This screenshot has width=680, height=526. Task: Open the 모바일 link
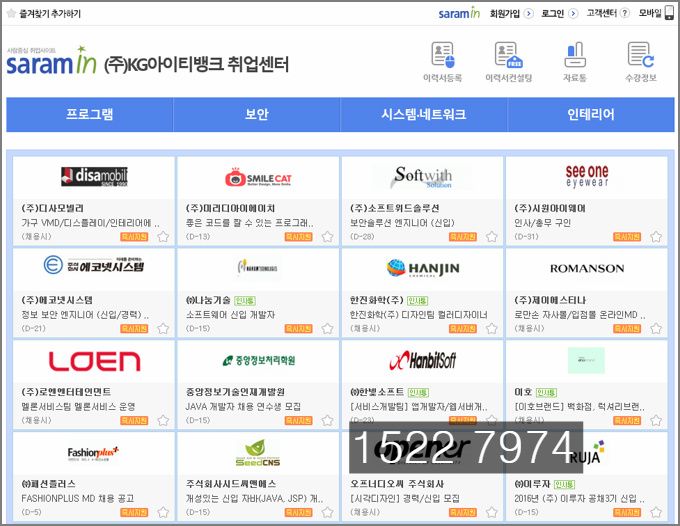[650, 13]
